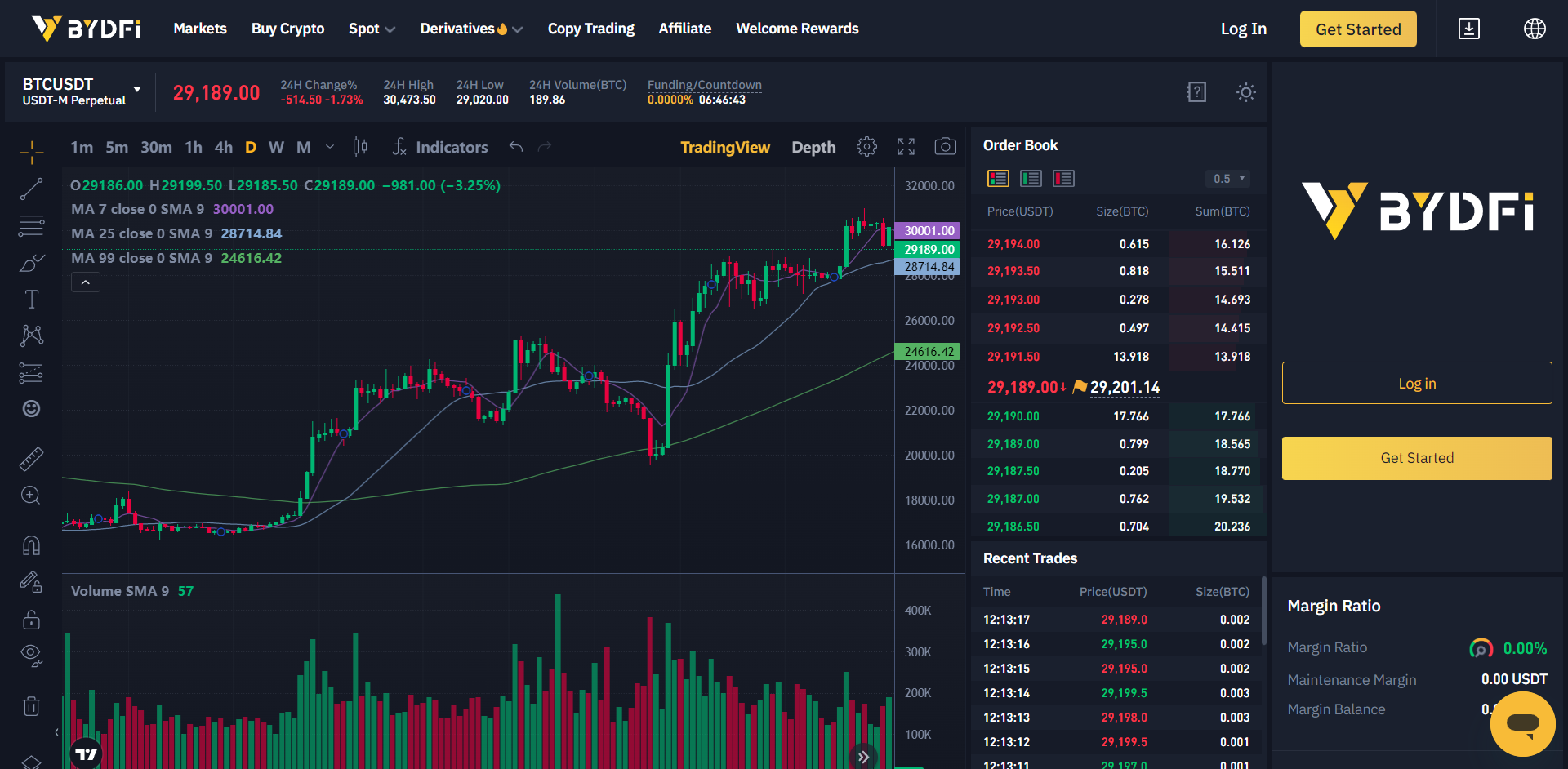Open the trading guide help icon
The height and width of the screenshot is (769, 1568).
tap(1196, 92)
